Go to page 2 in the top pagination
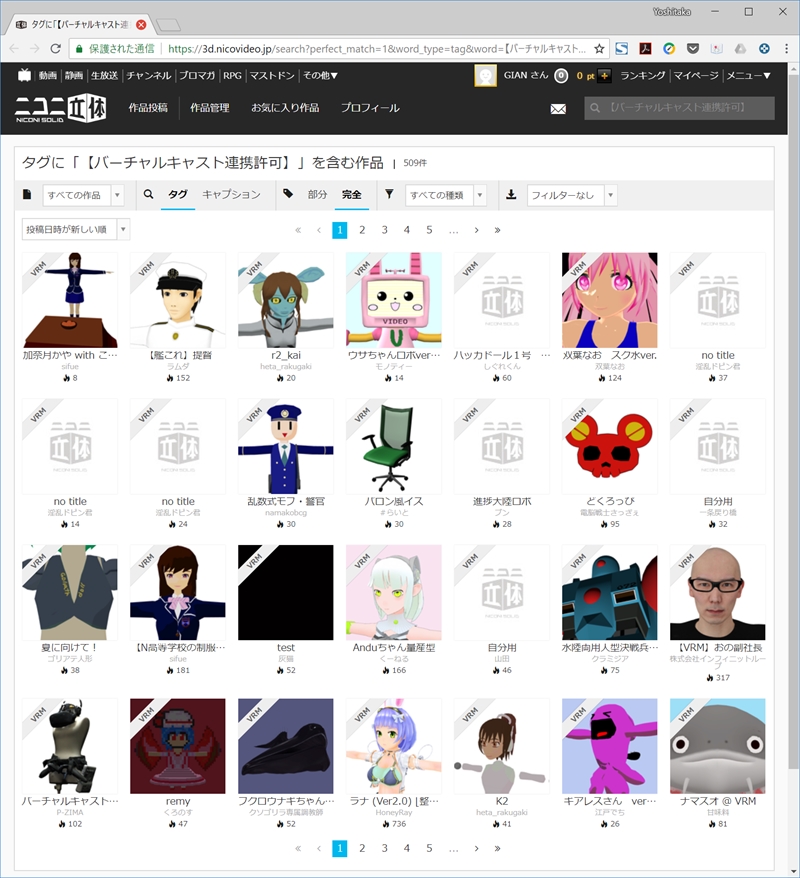This screenshot has width=800, height=878. pos(362,230)
